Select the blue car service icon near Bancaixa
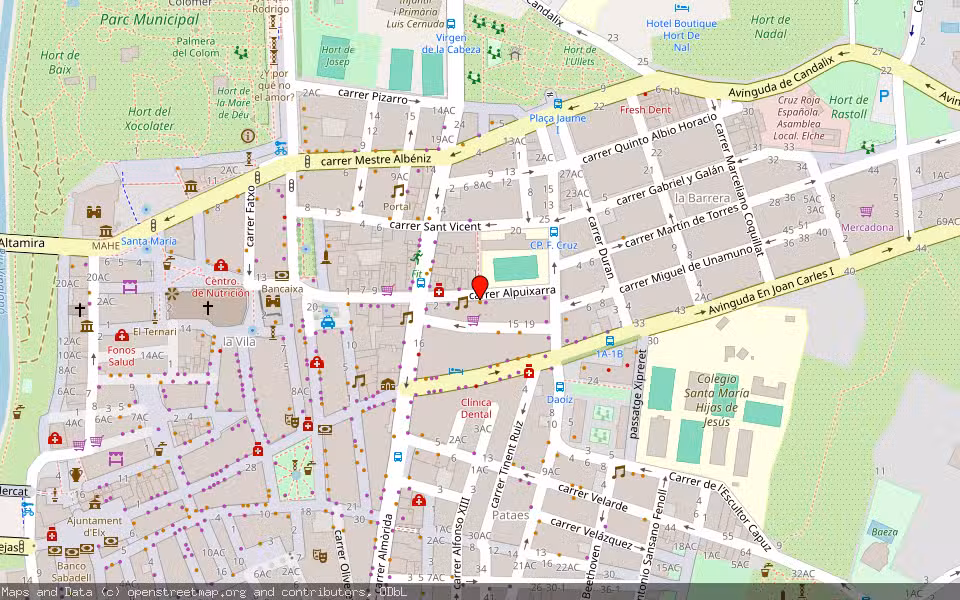Viewport: 960px width, 600px height. (327, 323)
